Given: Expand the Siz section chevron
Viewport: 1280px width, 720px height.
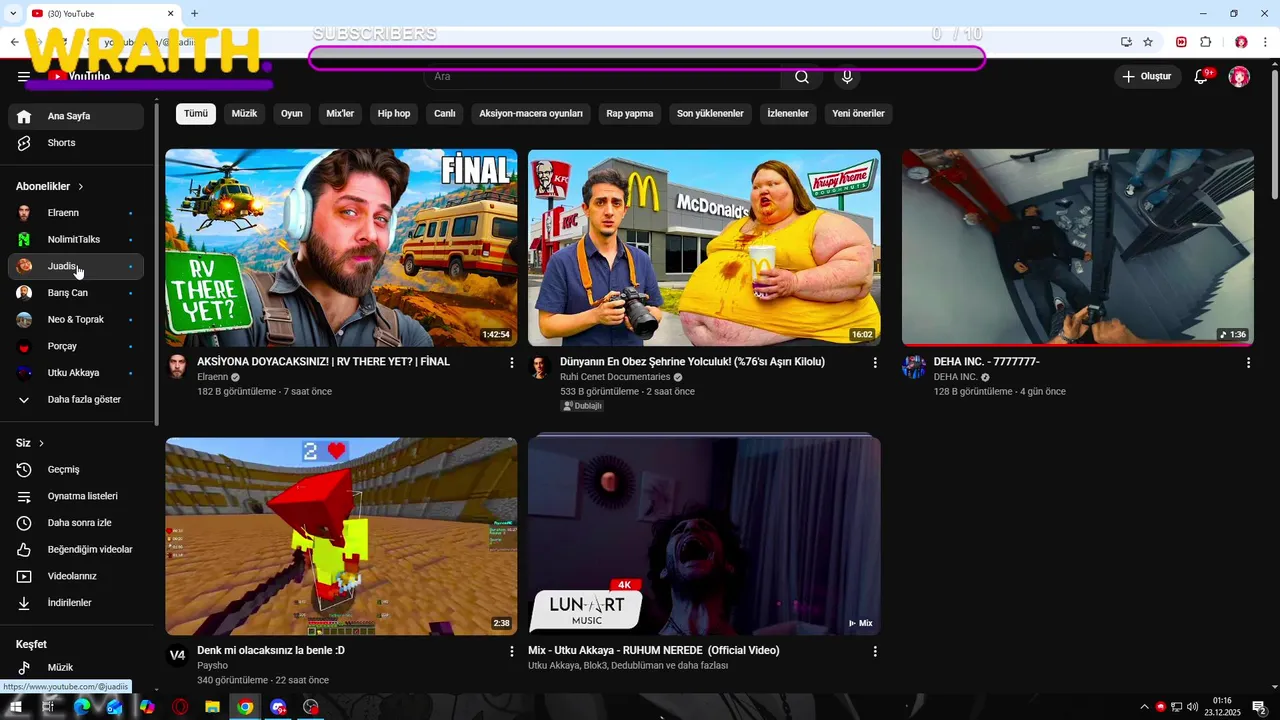Looking at the screenshot, I should (42, 443).
